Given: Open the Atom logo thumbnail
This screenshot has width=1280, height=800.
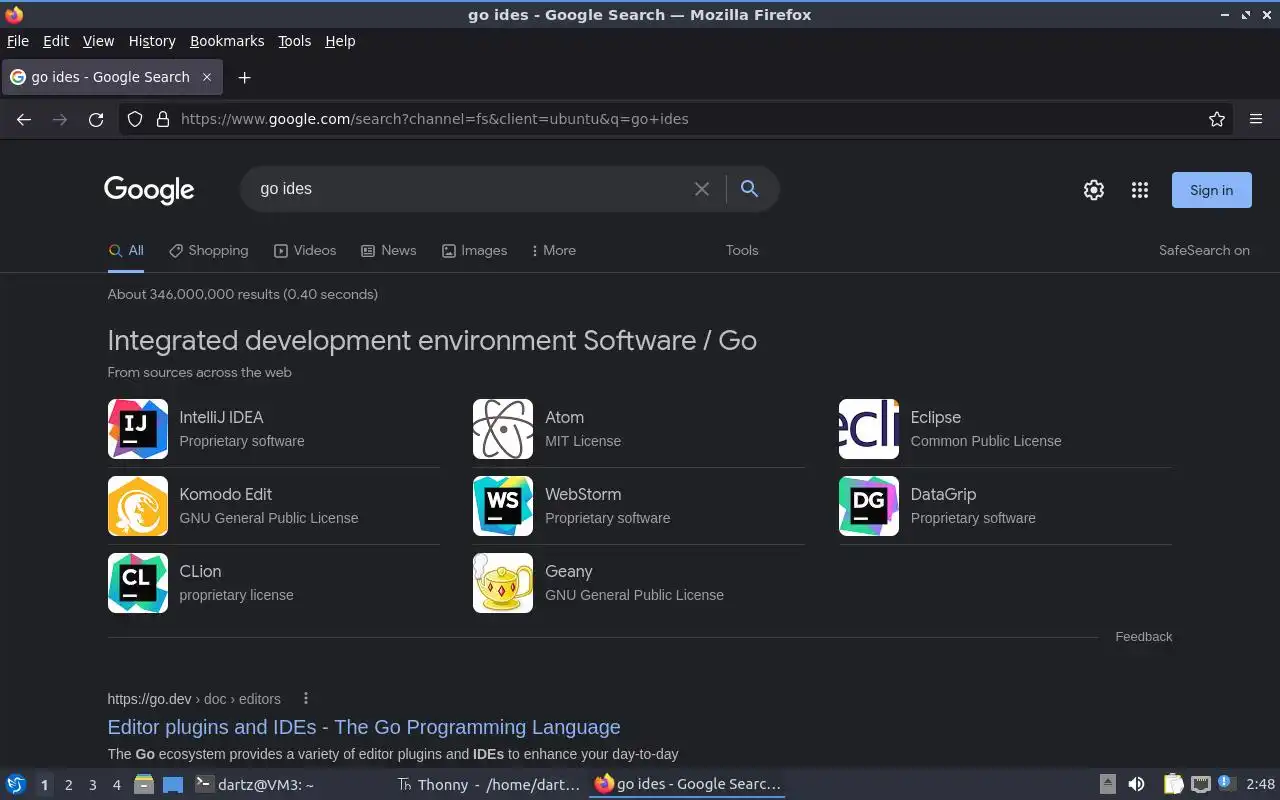Looking at the screenshot, I should [x=503, y=429].
